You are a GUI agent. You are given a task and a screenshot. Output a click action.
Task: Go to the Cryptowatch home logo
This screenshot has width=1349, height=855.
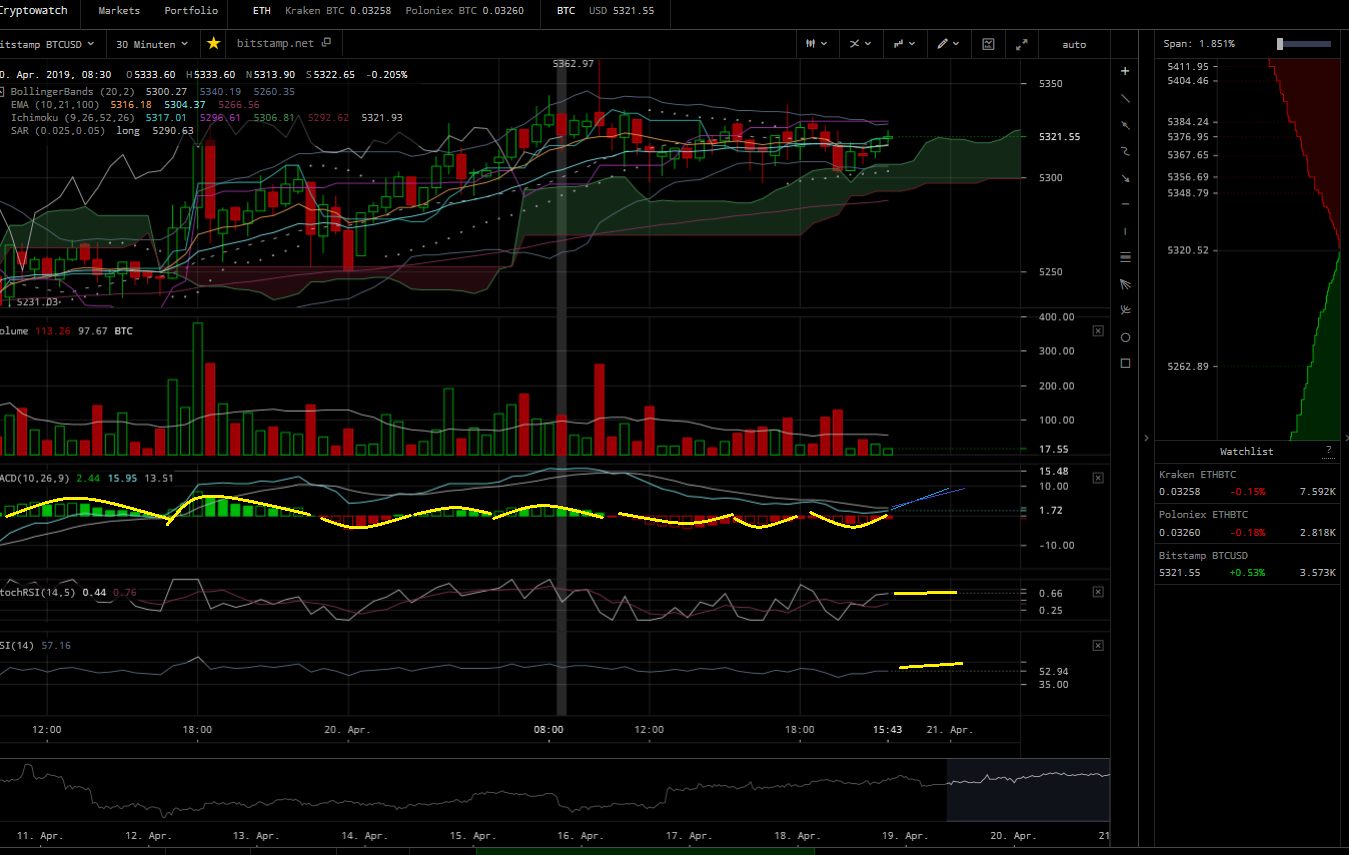(x=34, y=11)
